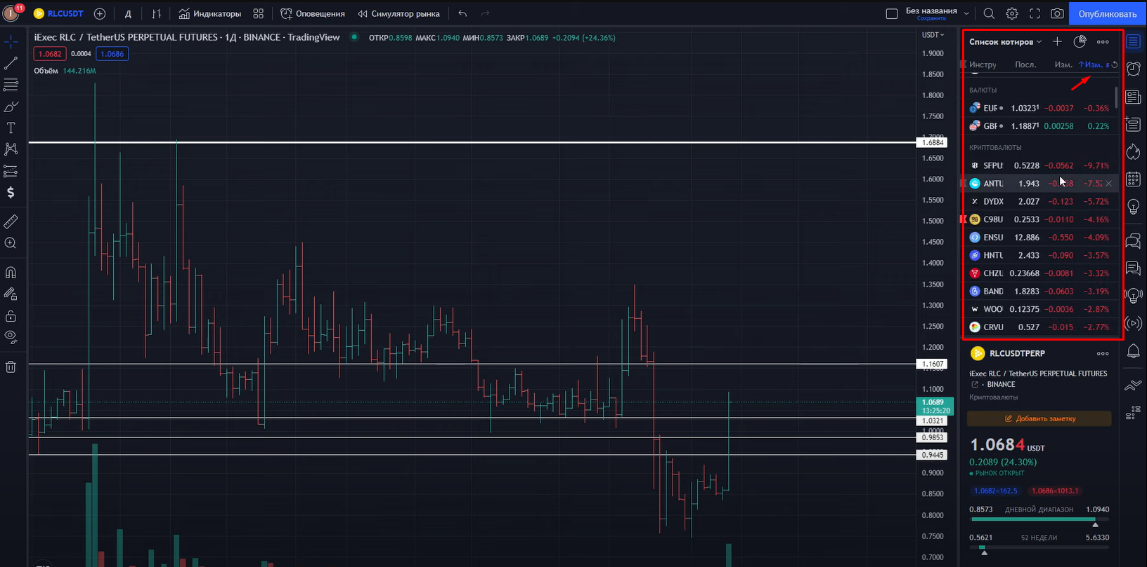1147x567 pixels.
Task: Activate the zoom in tool
Action: tap(11, 243)
